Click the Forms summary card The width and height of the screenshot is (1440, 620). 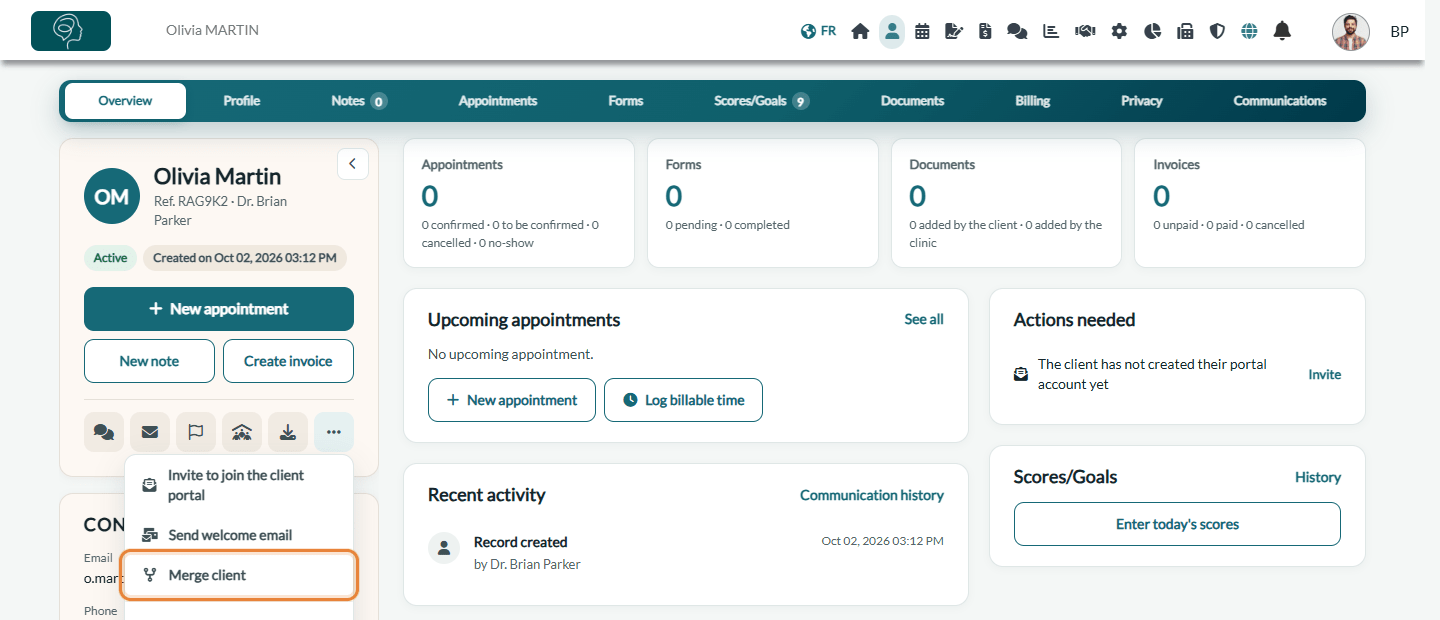763,203
